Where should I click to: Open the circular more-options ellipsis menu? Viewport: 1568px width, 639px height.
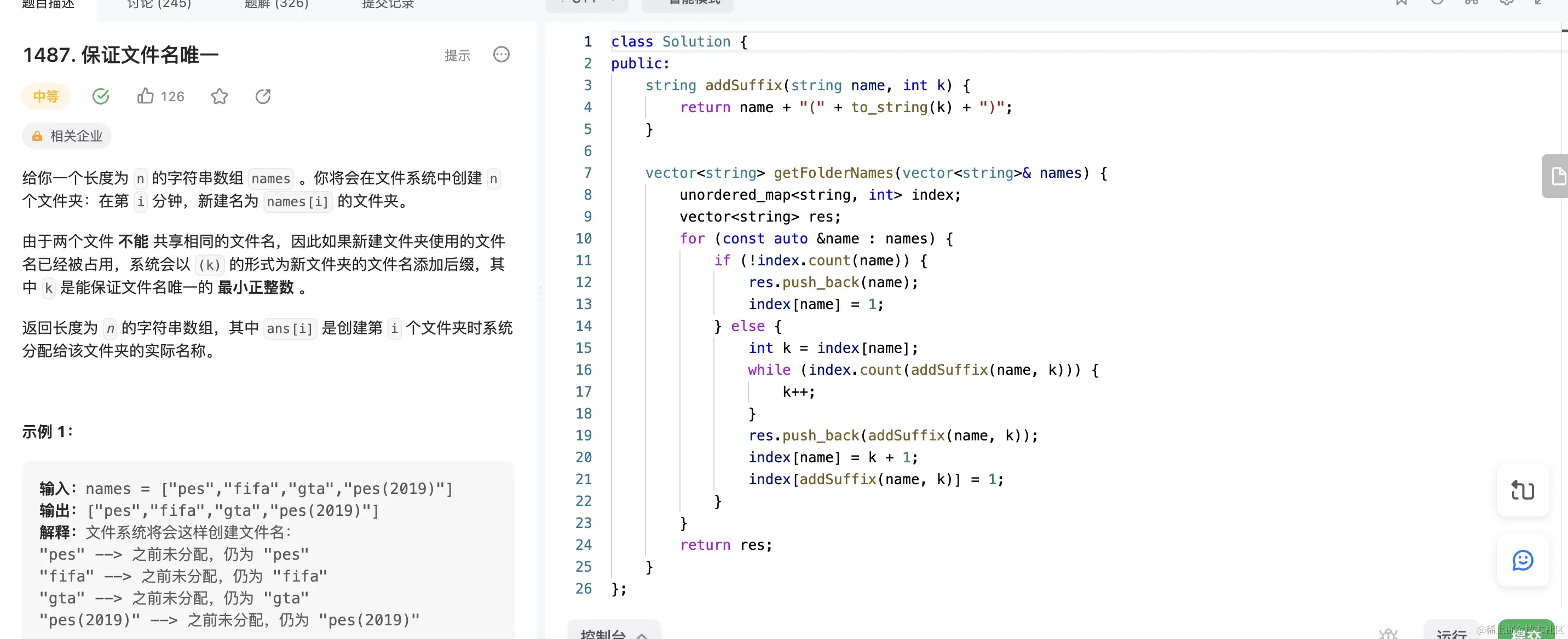pos(501,55)
